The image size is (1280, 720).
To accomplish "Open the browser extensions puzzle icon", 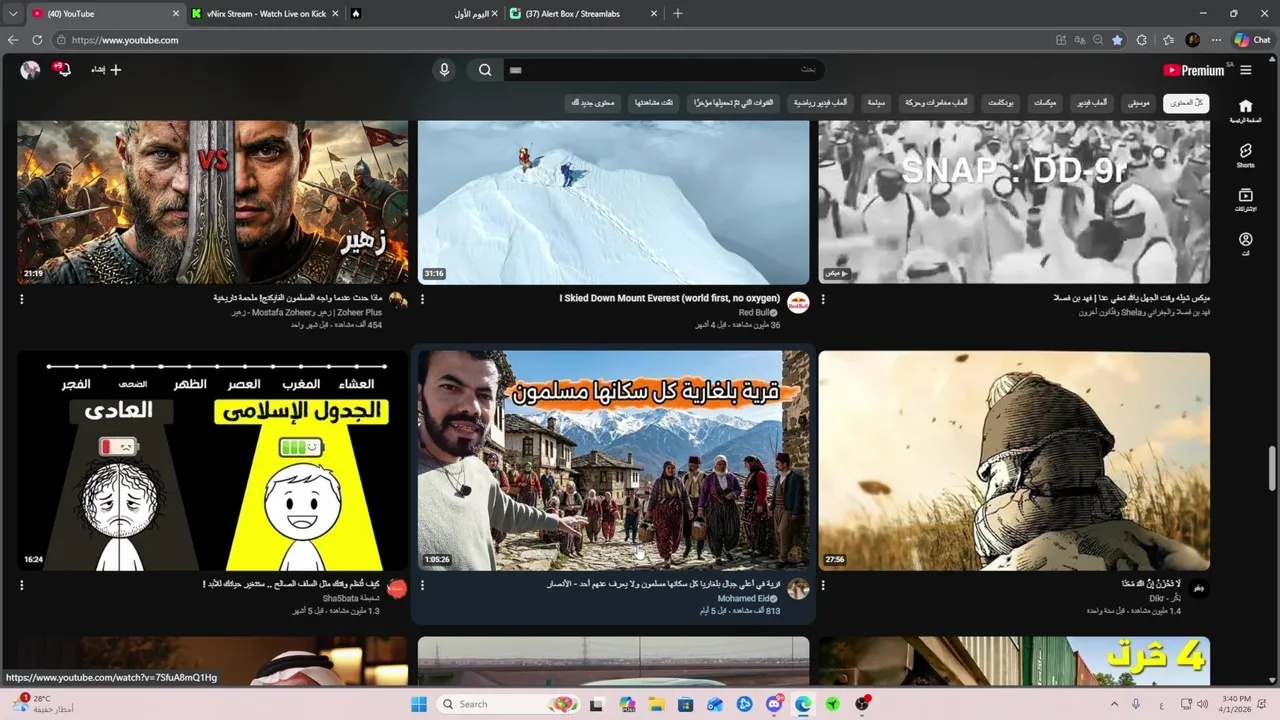I will pos(1142,40).
